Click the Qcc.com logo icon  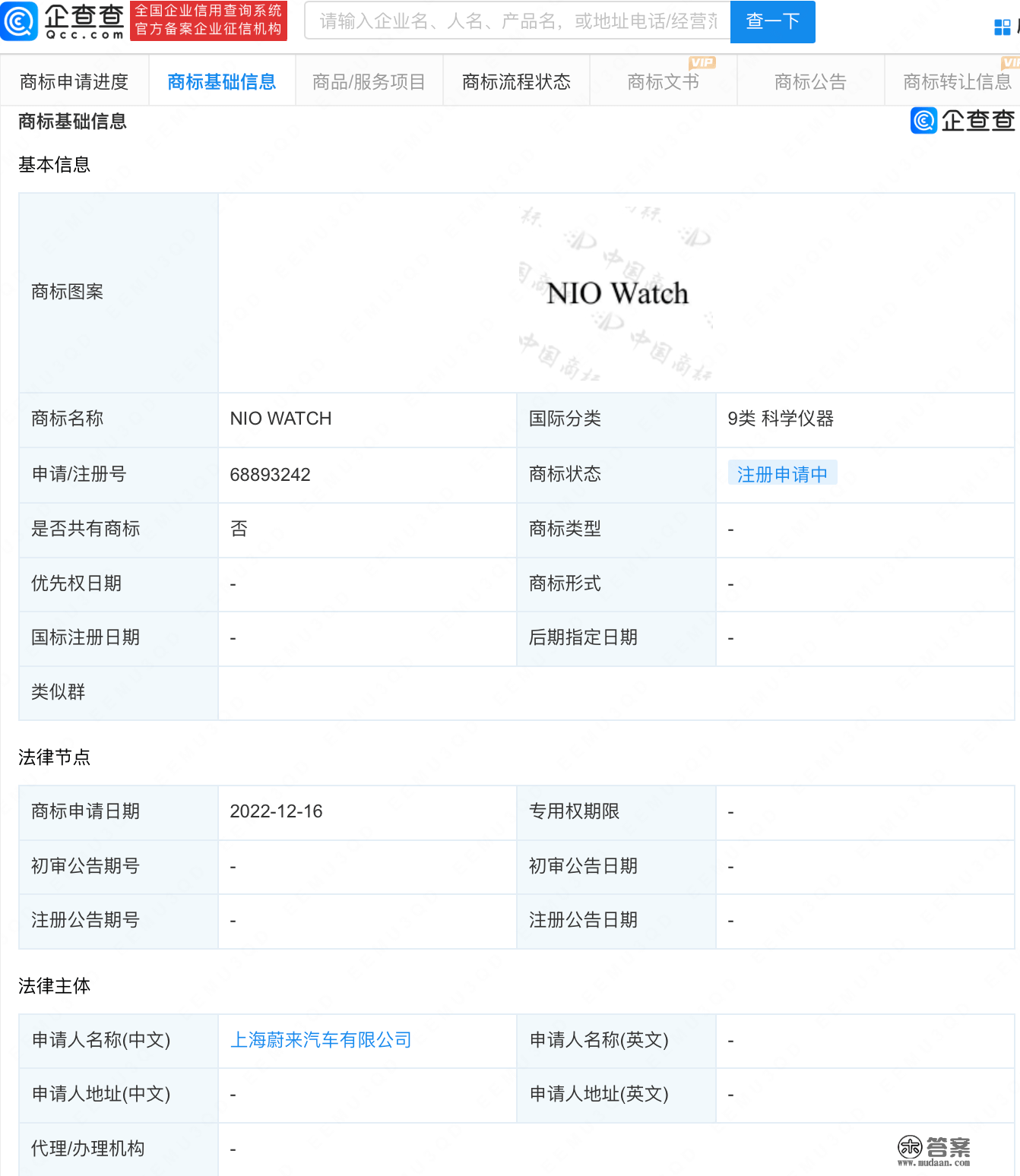pyautogui.click(x=20, y=21)
